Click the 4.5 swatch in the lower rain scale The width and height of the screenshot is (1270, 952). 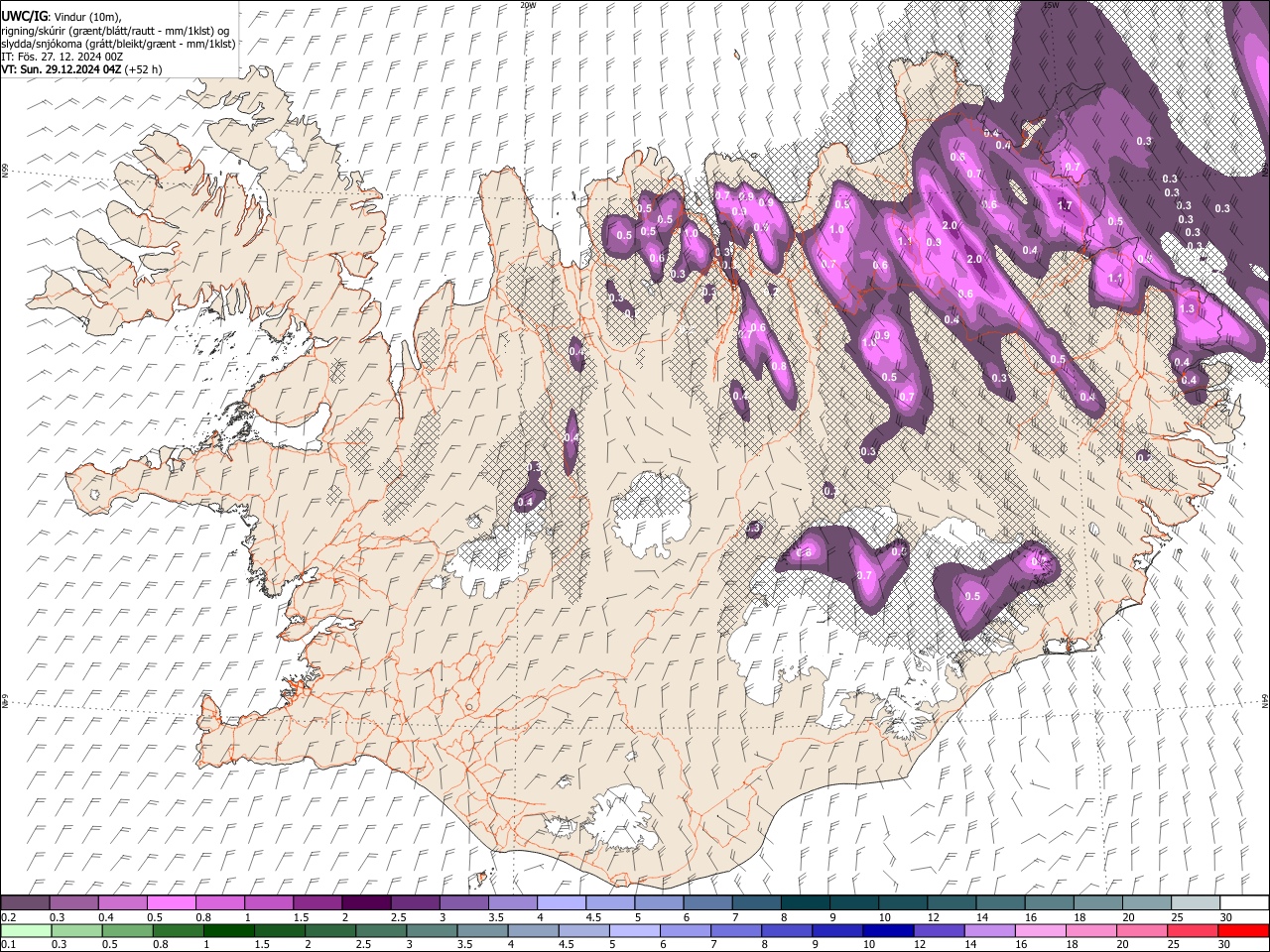[x=584, y=930]
